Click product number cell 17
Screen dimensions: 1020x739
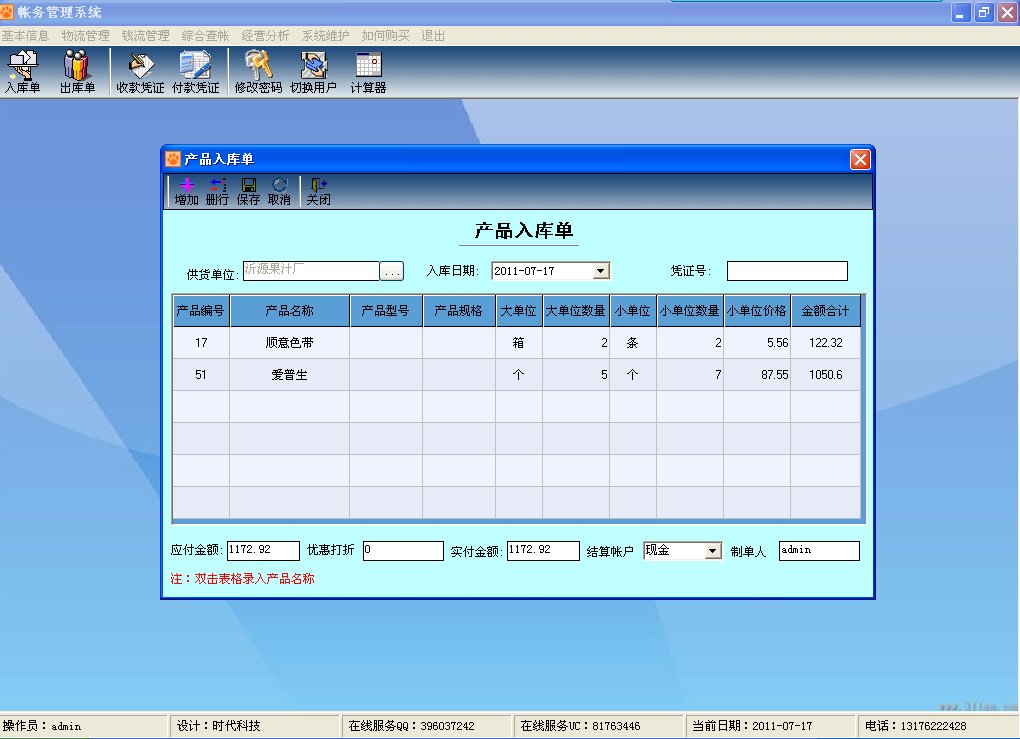[201, 343]
